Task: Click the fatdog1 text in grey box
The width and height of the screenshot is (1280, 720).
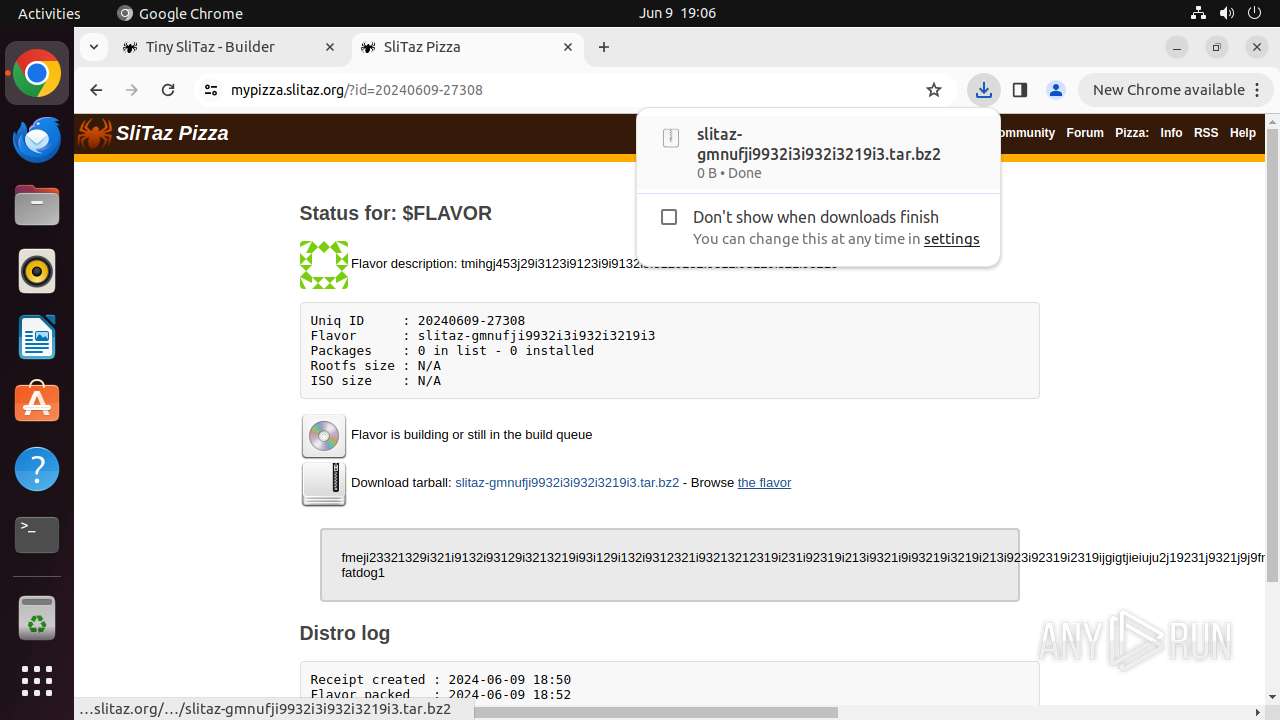Action: pyautogui.click(x=363, y=573)
